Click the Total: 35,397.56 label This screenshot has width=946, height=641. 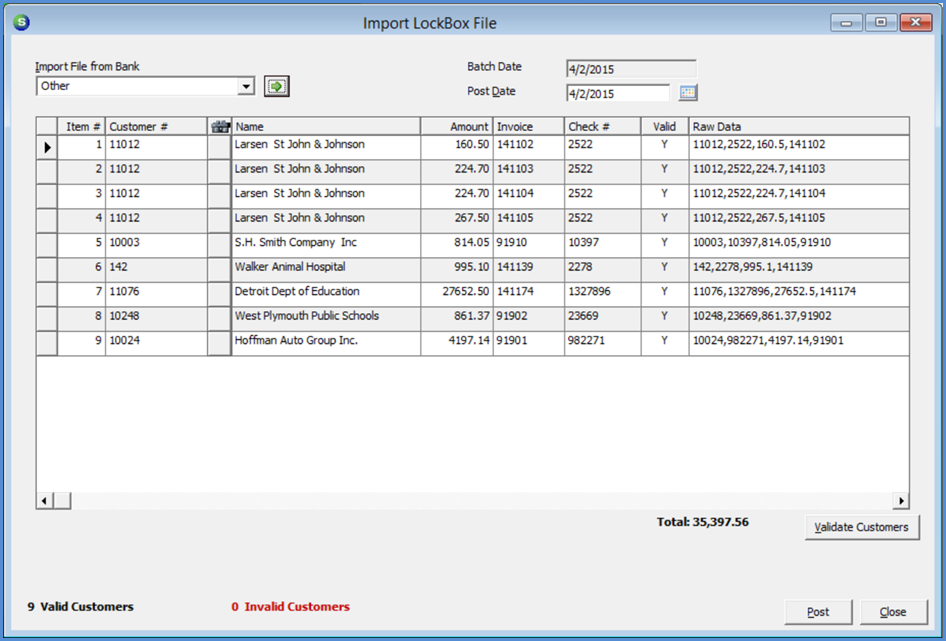click(x=703, y=522)
